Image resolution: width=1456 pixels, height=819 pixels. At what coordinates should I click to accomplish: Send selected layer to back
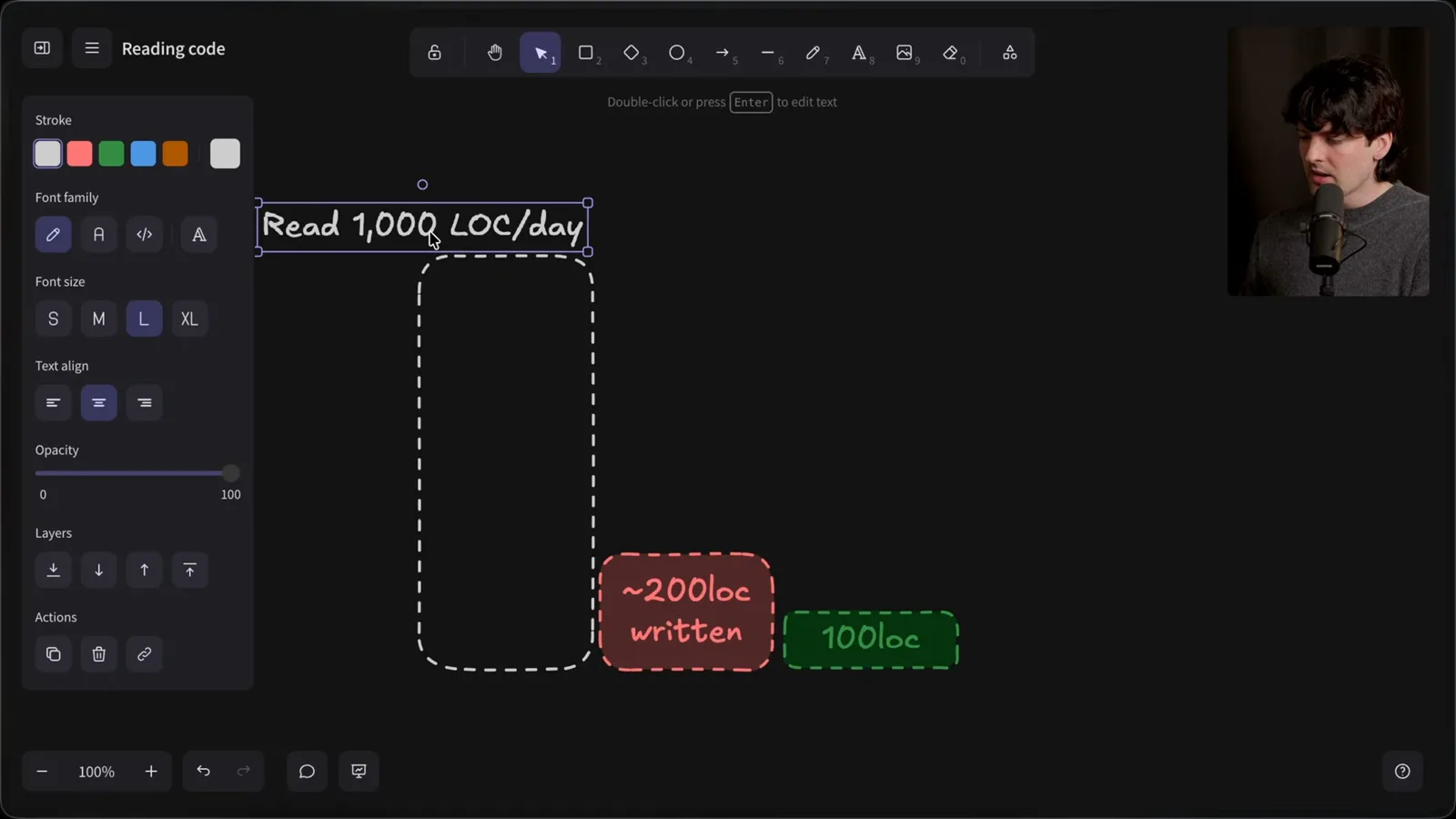(x=54, y=571)
